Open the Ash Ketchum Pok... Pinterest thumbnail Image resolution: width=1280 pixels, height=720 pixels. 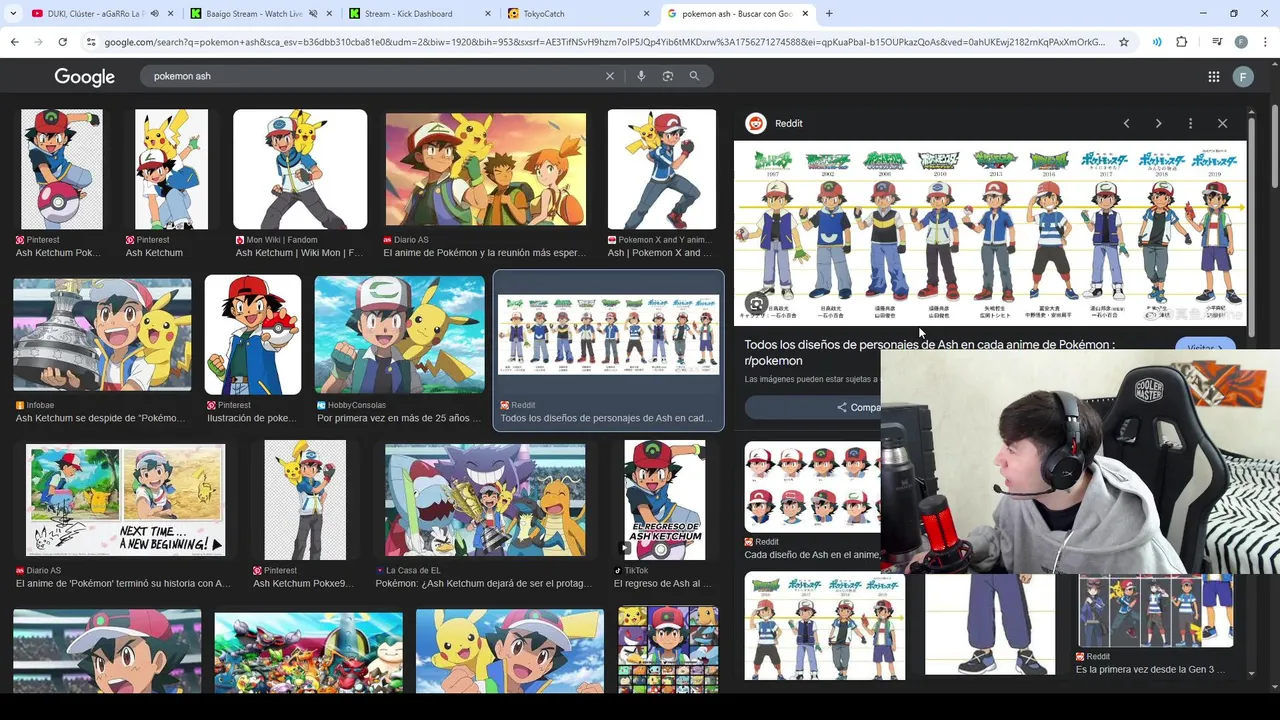[x=61, y=170]
